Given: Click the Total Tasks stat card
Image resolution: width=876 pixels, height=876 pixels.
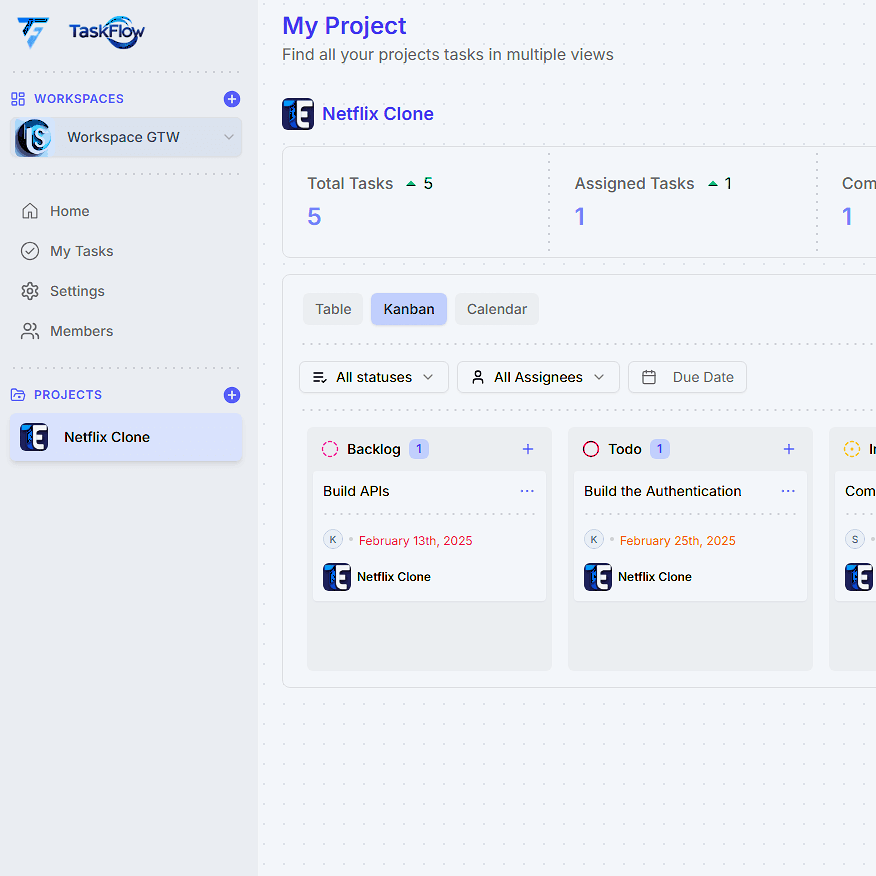Looking at the screenshot, I should 416,202.
